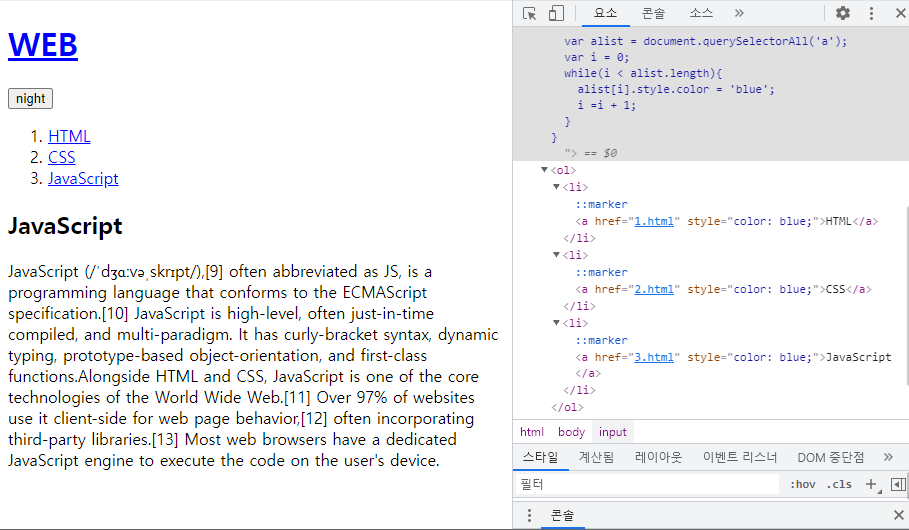Image resolution: width=909 pixels, height=530 pixels.
Task: Select the first ::marker pseudo-element row
Action: click(601, 204)
